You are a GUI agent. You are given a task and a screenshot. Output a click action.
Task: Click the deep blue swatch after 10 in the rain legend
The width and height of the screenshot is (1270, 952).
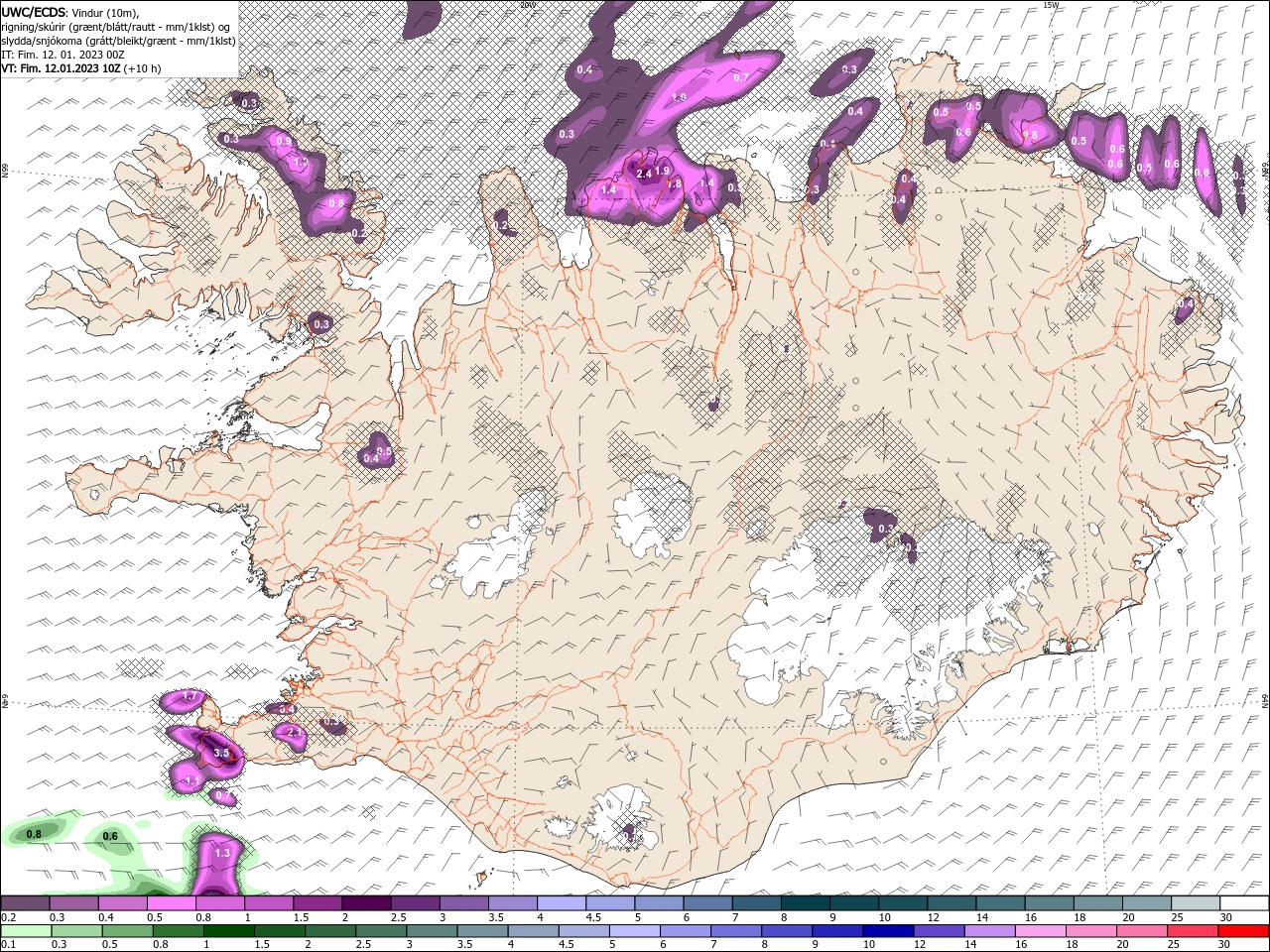click(888, 931)
